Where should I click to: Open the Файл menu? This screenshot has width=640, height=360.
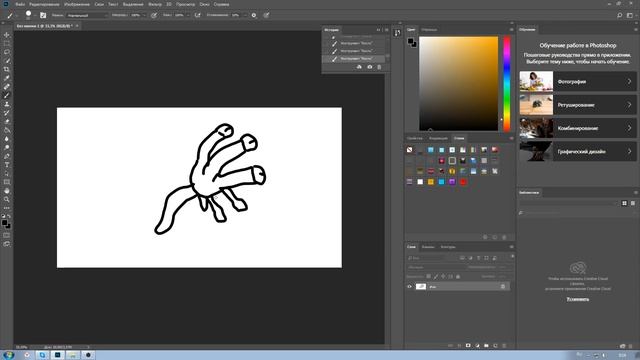(20, 4)
